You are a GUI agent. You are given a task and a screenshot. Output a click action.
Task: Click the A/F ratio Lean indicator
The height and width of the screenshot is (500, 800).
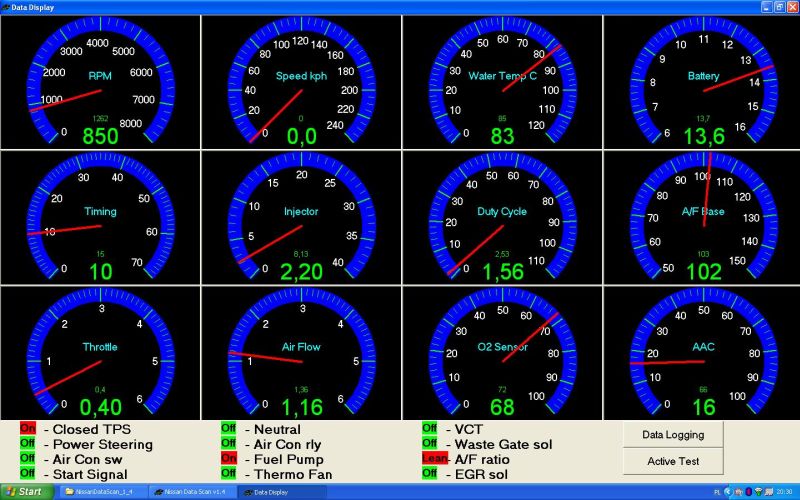(430, 458)
